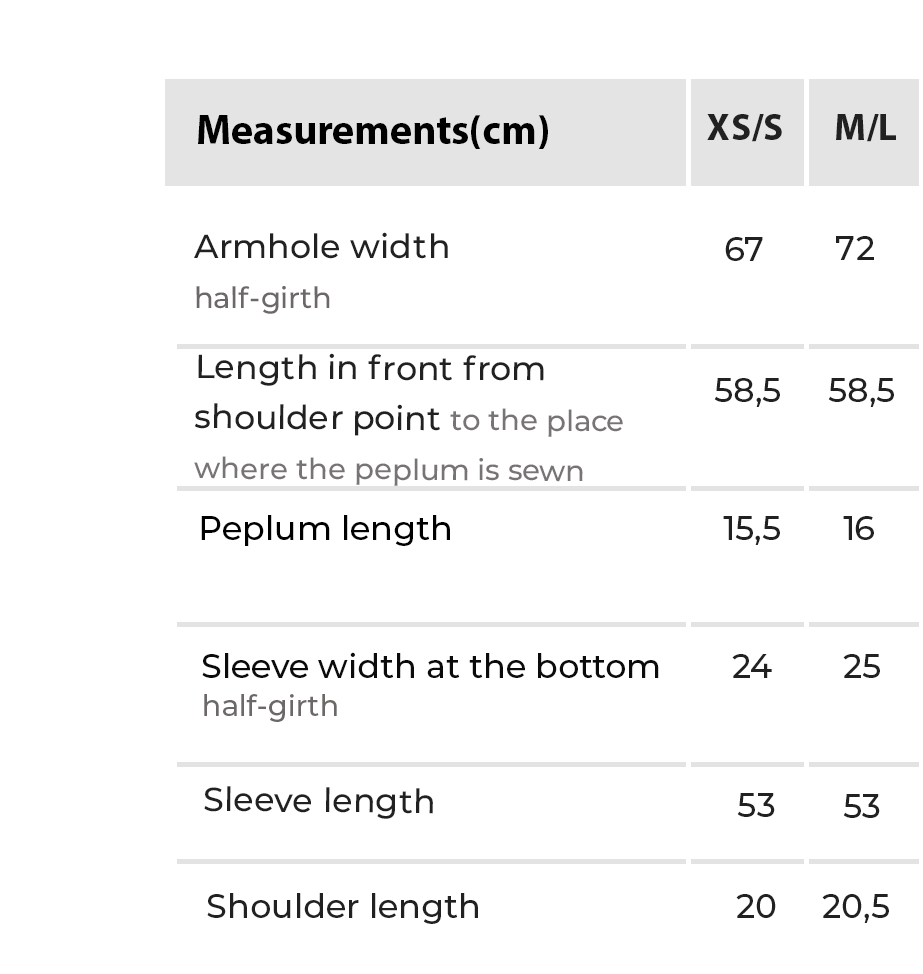Select Sleeve width value 25 for M/L
923x974 pixels.
(861, 667)
